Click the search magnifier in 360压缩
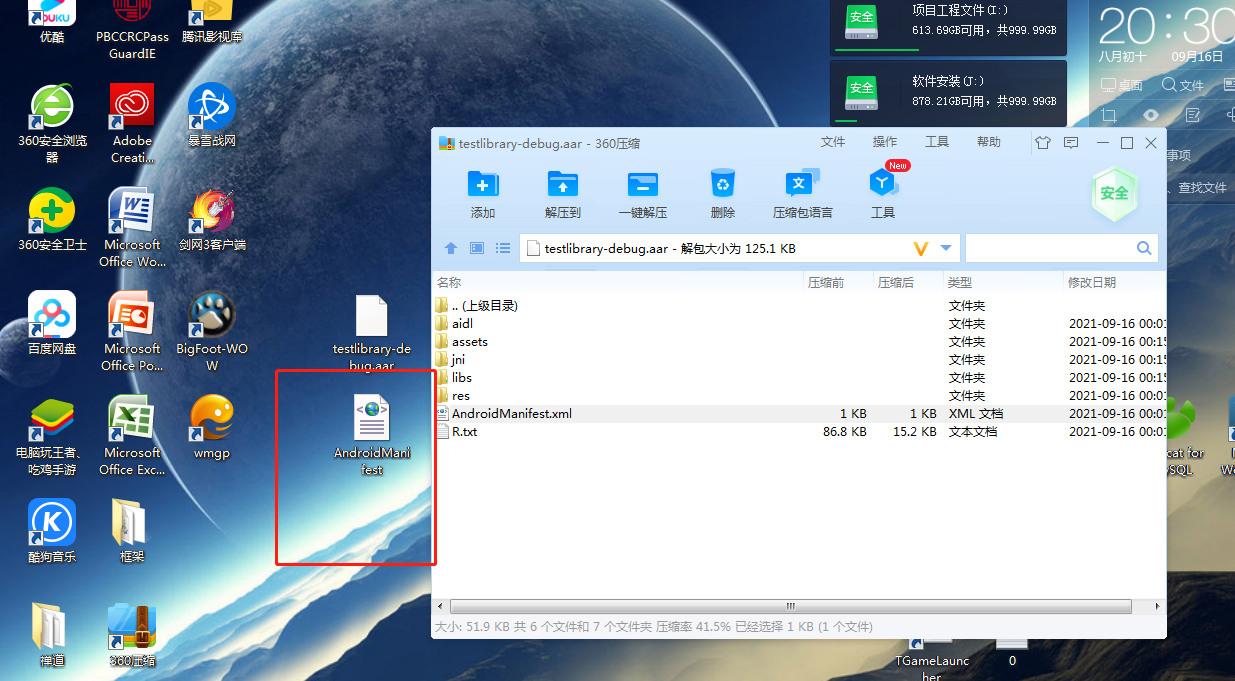1235x681 pixels. coord(1144,248)
